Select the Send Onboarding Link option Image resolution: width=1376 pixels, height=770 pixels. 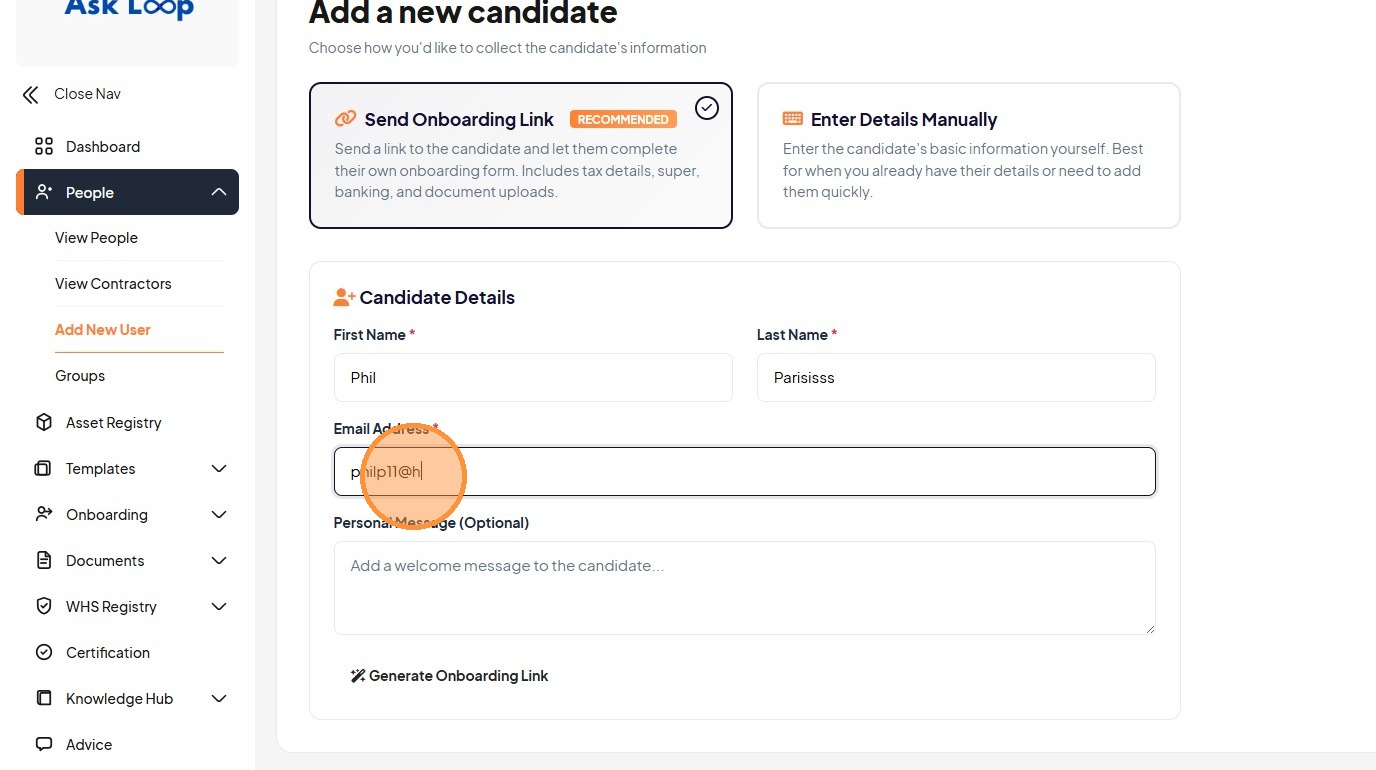coord(520,155)
